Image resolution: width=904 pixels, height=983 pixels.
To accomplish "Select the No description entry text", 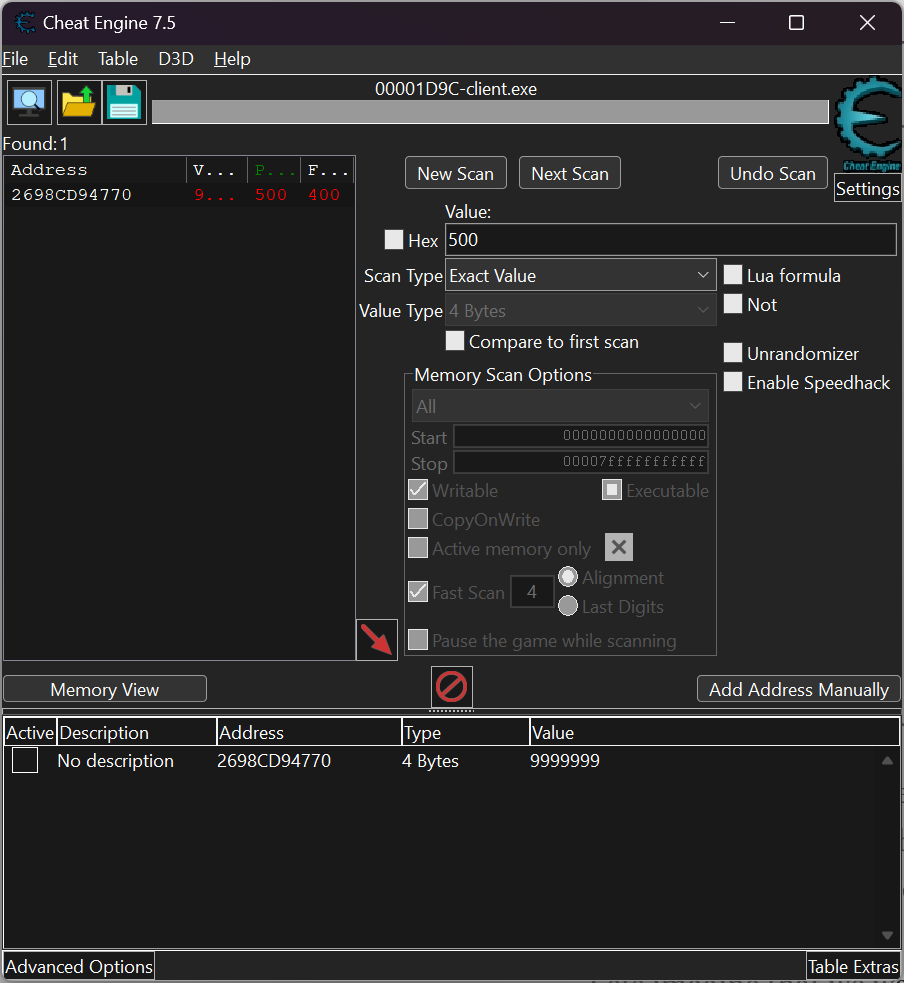I will pos(115,760).
